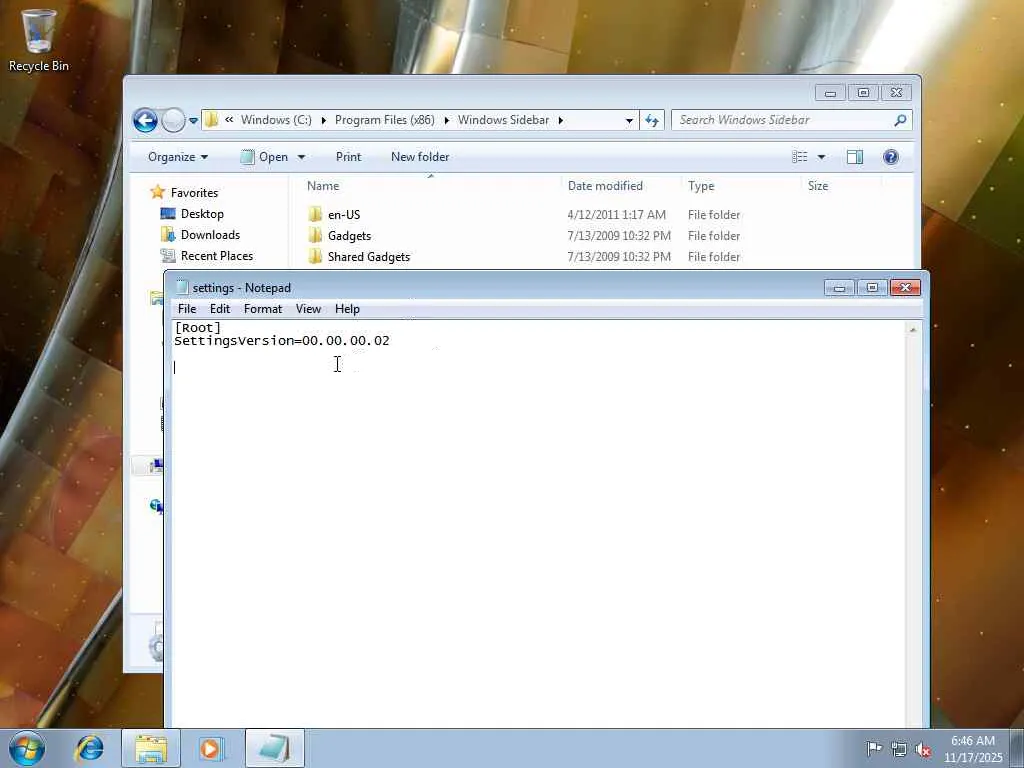Open the Organize menu
This screenshot has width=1024, height=768.
(178, 157)
